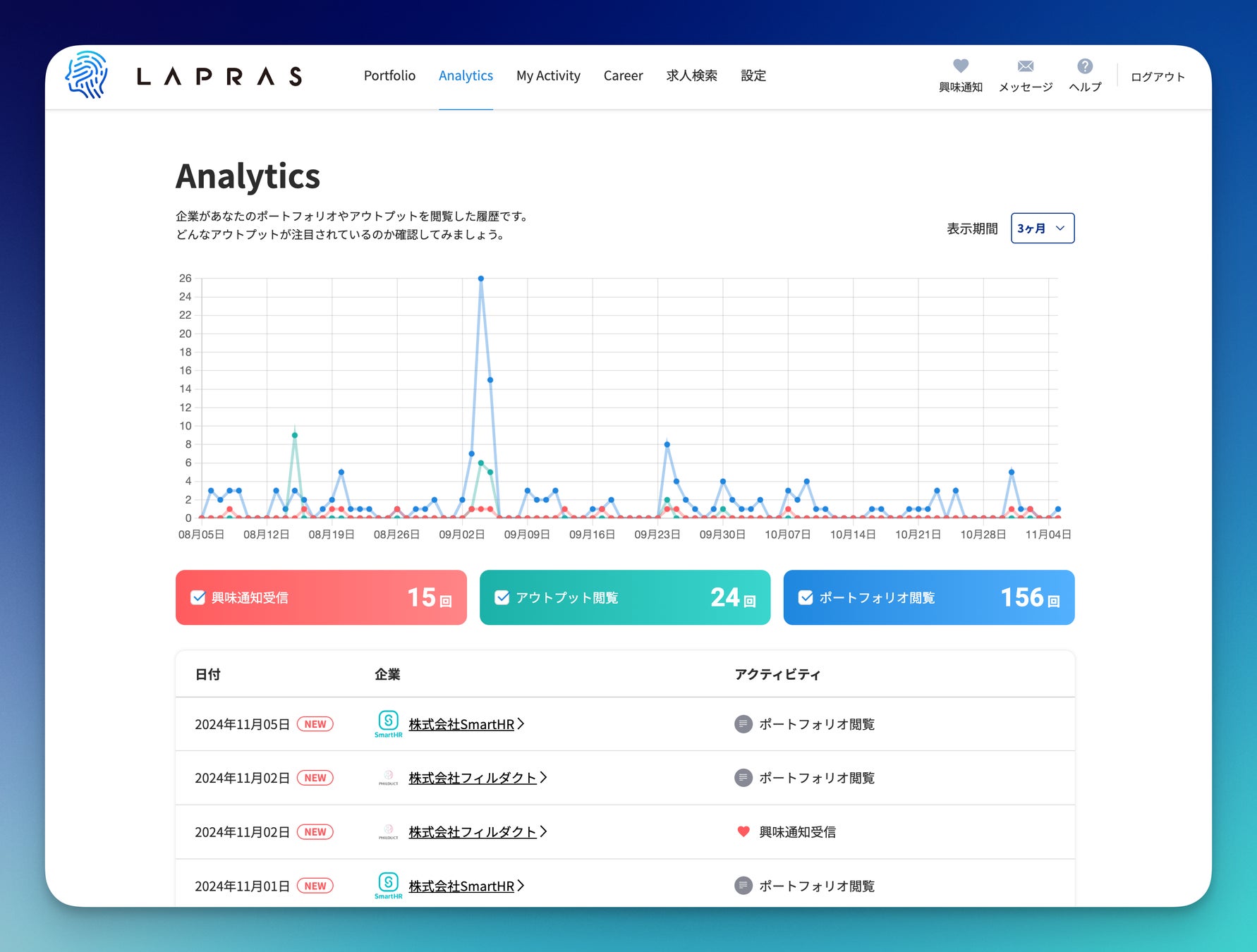Click フィルダクト logo in the ポートフォリオ閲覧 row
Image resolution: width=1257 pixels, height=952 pixels.
coord(389,778)
